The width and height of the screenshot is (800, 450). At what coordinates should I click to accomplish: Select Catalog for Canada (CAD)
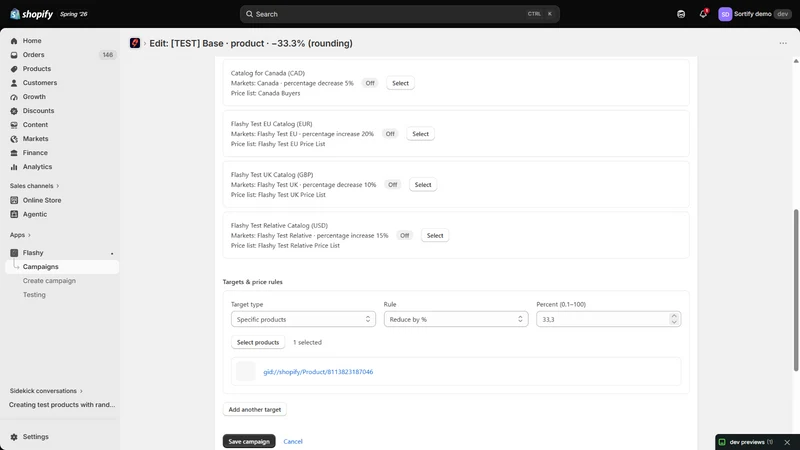click(x=400, y=83)
